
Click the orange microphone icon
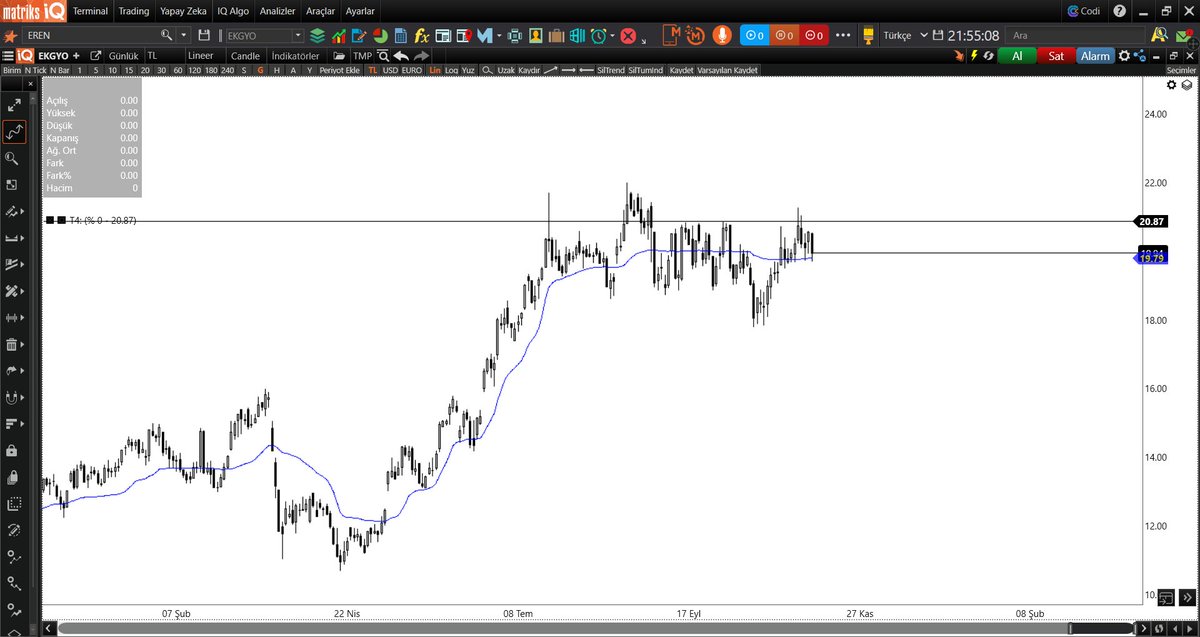pos(722,35)
